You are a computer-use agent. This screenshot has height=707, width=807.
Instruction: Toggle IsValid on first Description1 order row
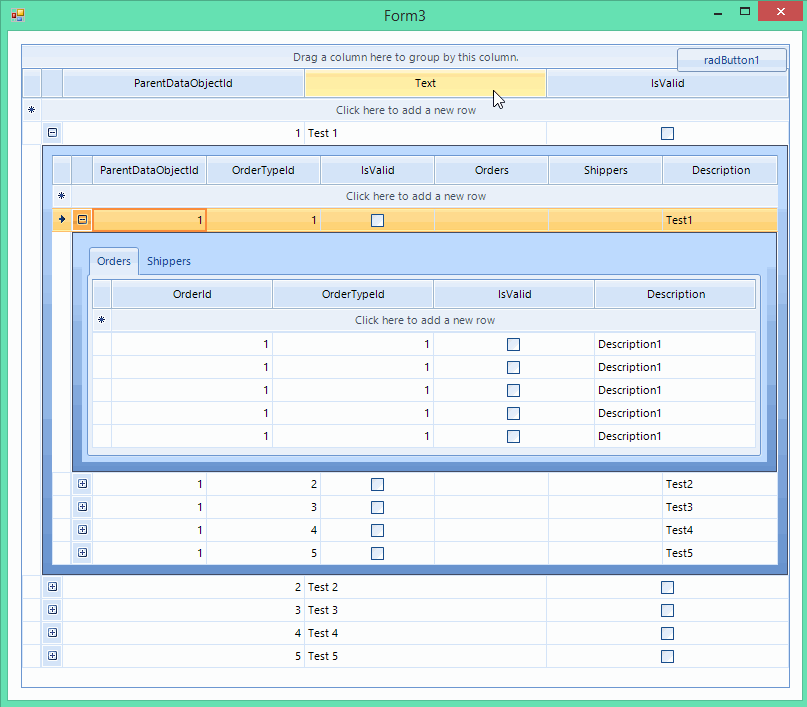(513, 344)
